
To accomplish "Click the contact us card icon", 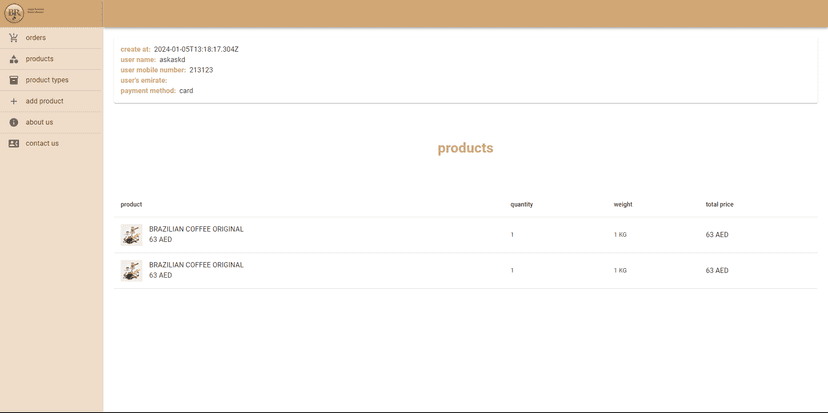I will pos(14,143).
